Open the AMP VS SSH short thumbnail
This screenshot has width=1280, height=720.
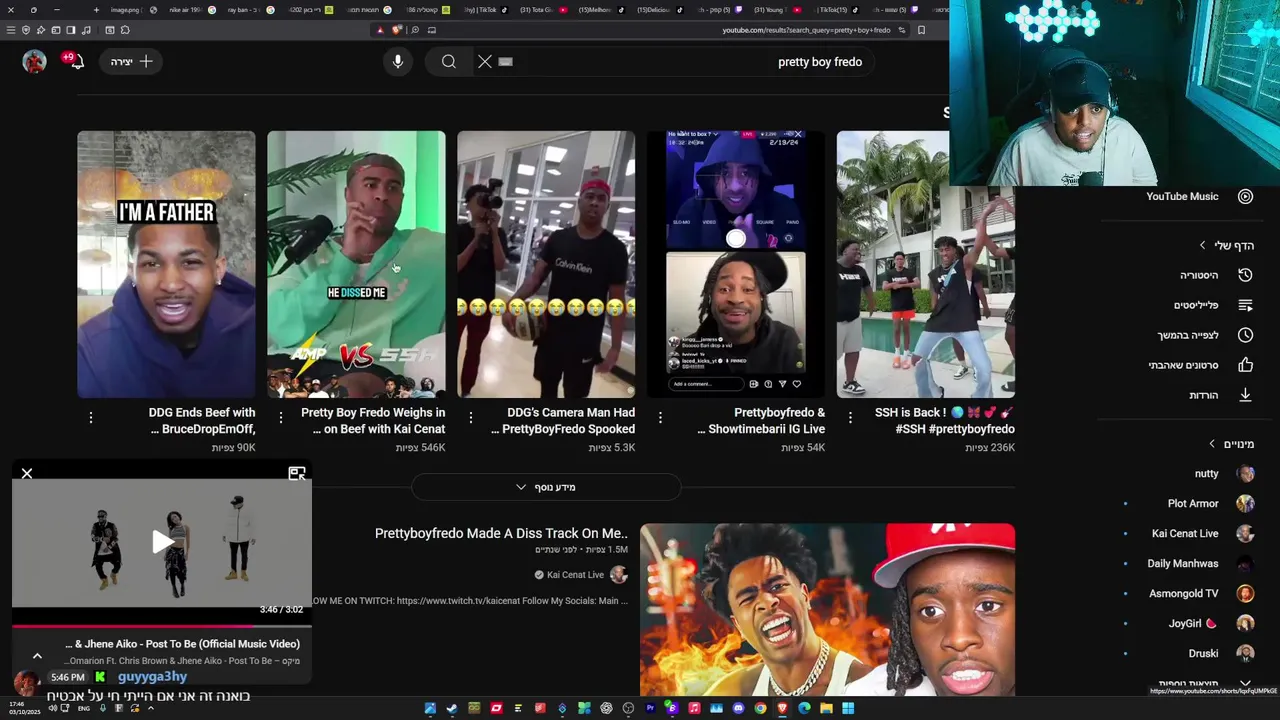(356, 264)
